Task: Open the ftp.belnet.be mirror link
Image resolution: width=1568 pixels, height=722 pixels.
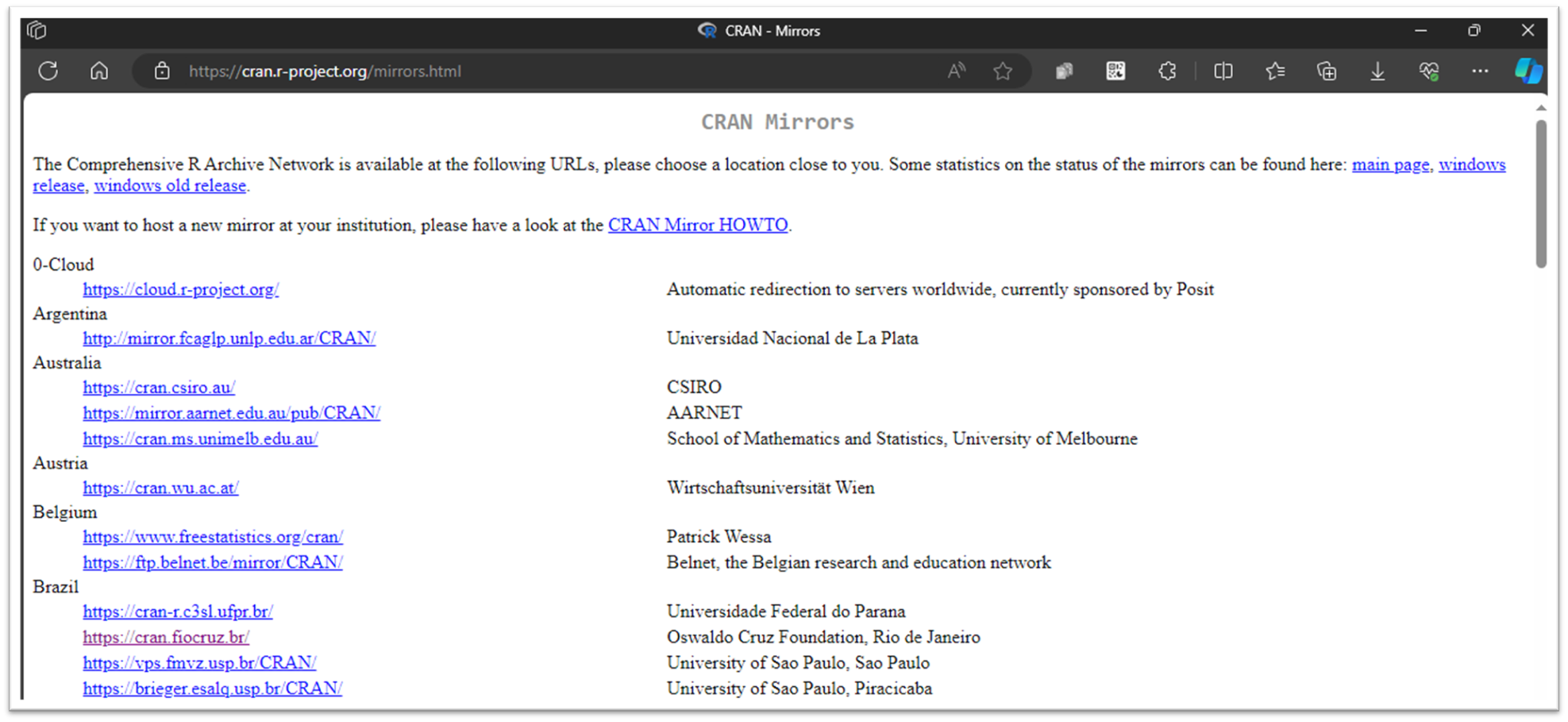Action: coord(213,562)
